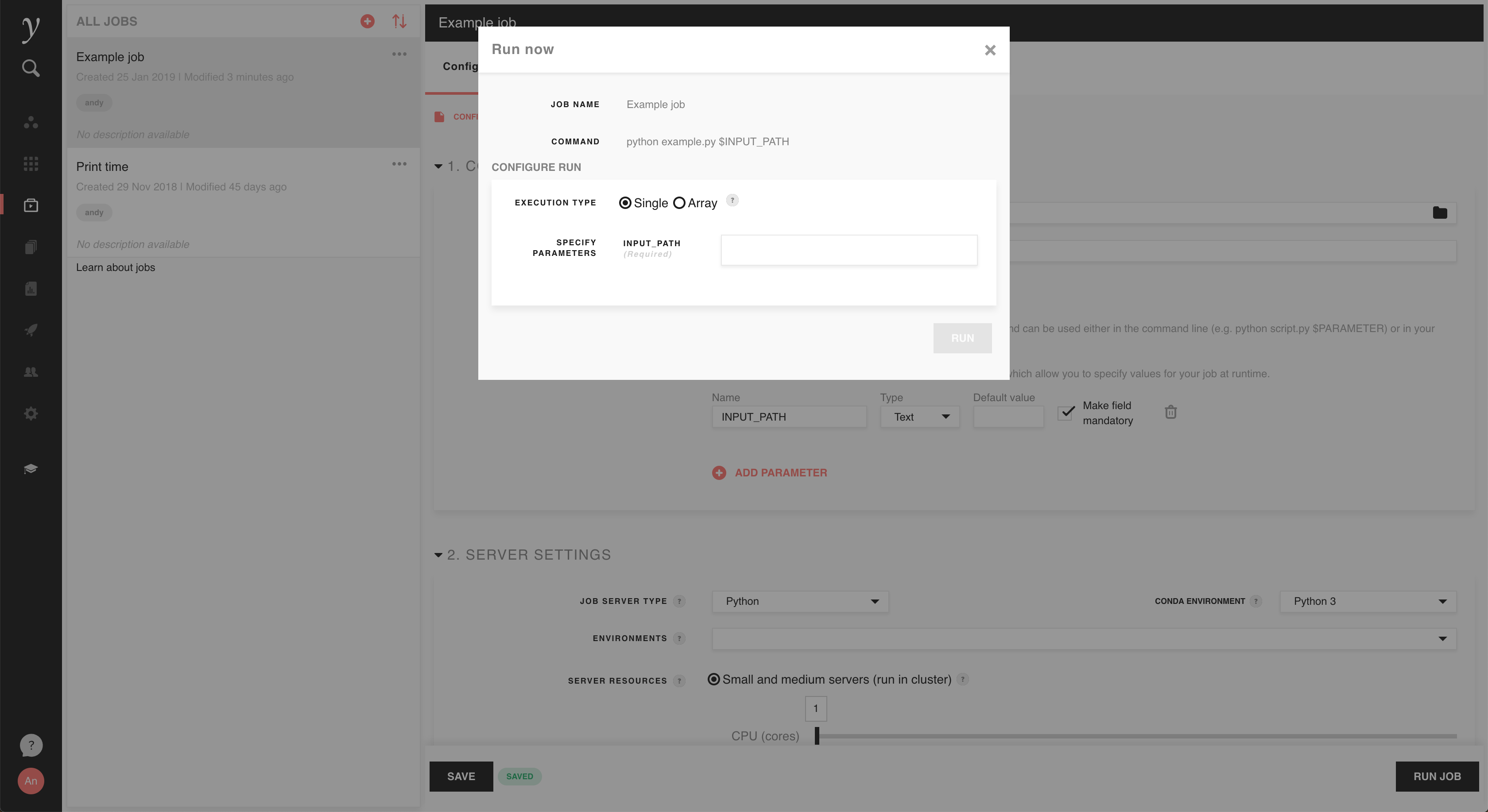Click the Learn about jobs link
Image resolution: width=1488 pixels, height=812 pixels.
[x=116, y=267]
